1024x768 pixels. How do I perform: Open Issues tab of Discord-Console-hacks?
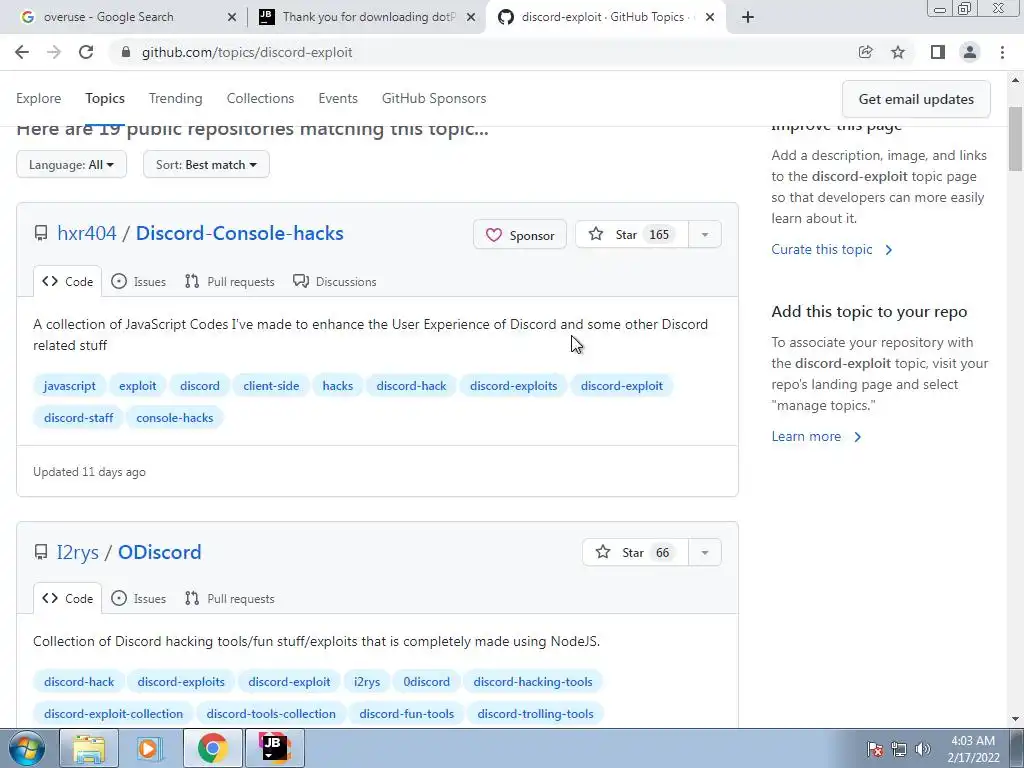coord(138,281)
